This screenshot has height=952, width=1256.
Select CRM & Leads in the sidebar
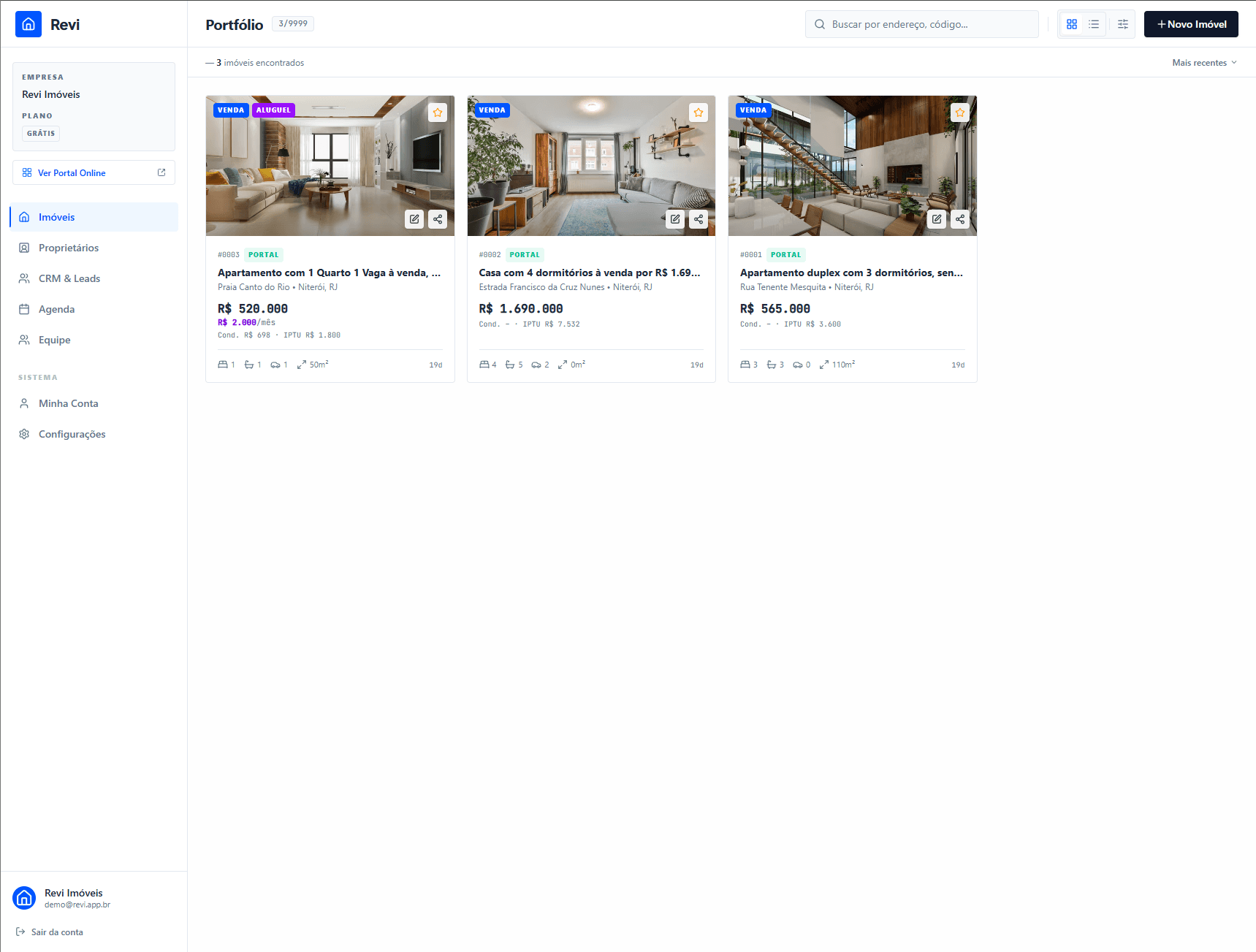pyautogui.click(x=69, y=278)
